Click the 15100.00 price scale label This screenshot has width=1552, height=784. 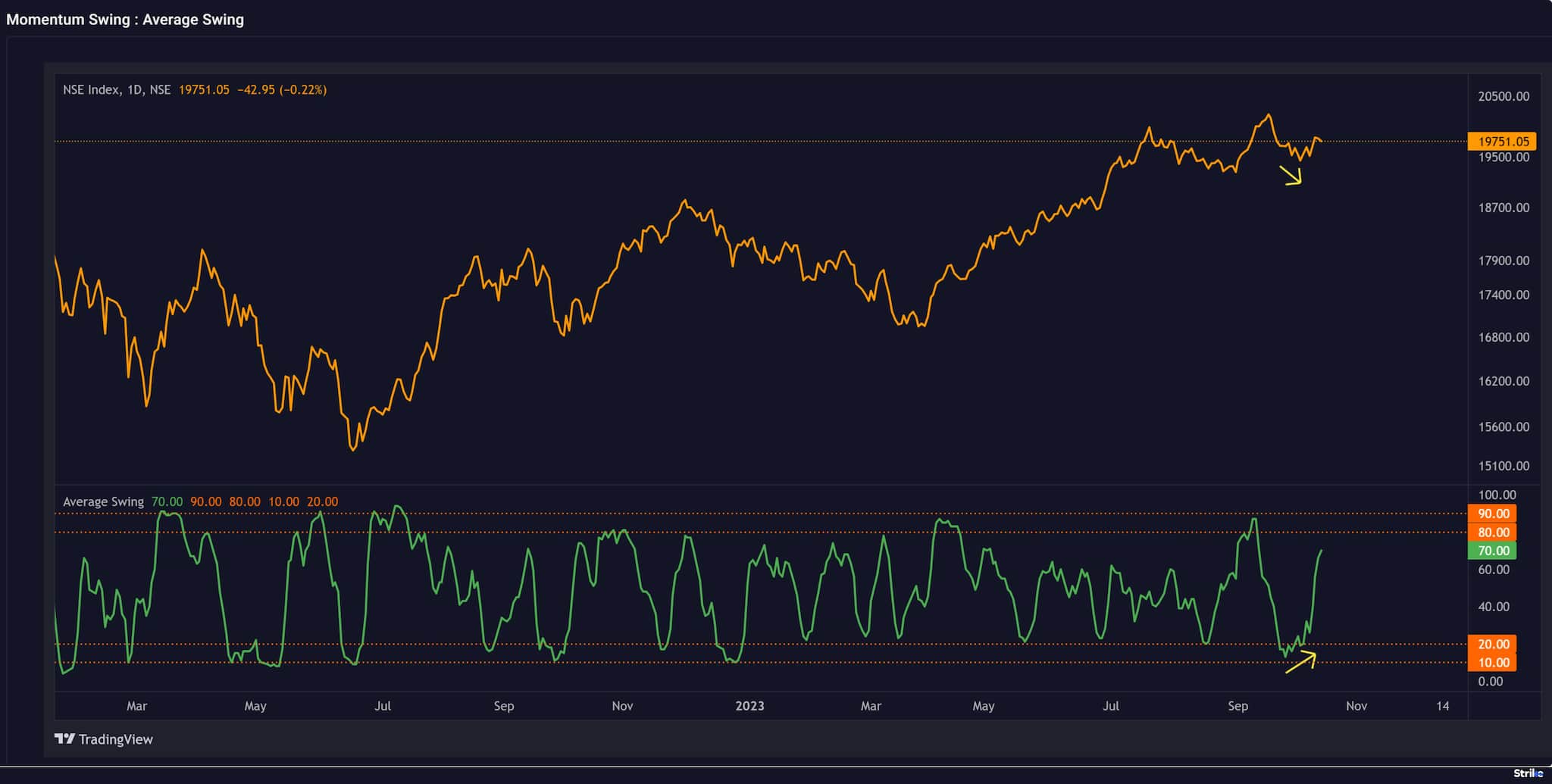click(1503, 466)
